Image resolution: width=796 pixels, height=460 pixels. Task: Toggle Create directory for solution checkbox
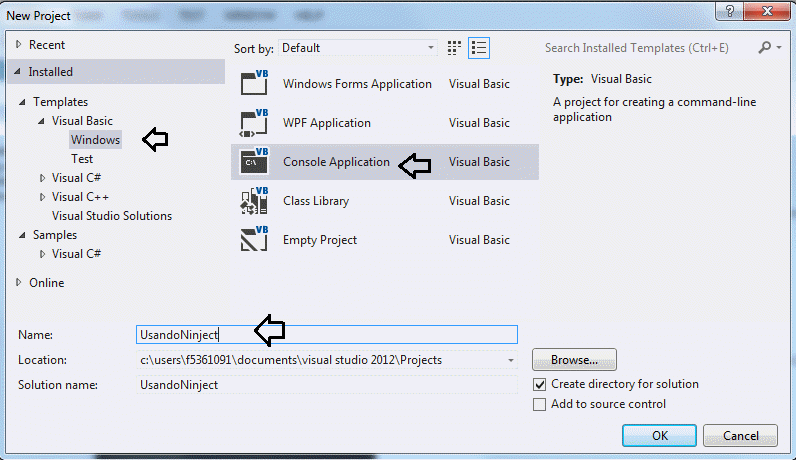[x=540, y=384]
